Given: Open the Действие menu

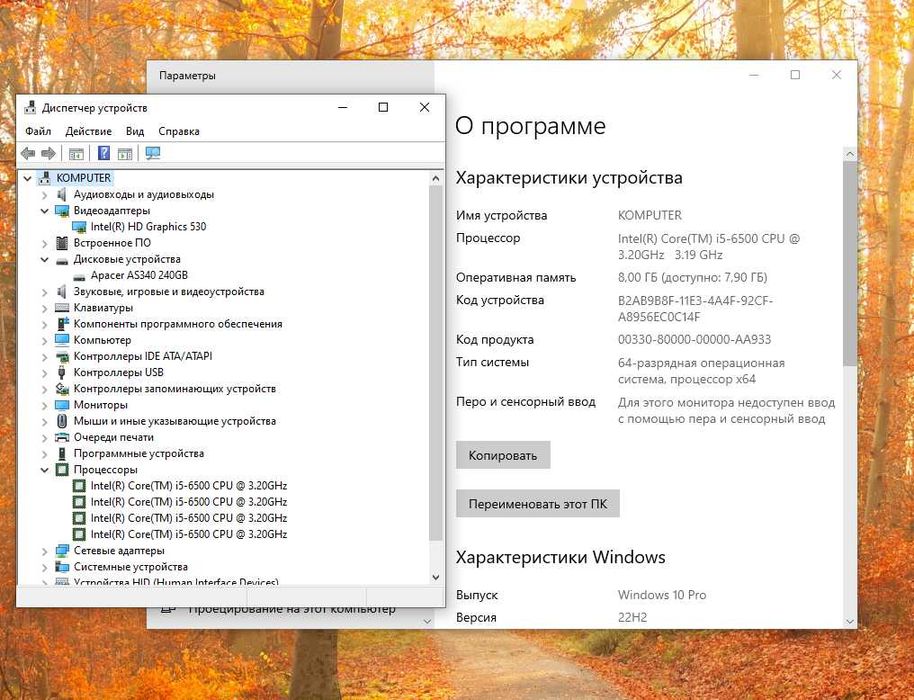Looking at the screenshot, I should 88,131.
